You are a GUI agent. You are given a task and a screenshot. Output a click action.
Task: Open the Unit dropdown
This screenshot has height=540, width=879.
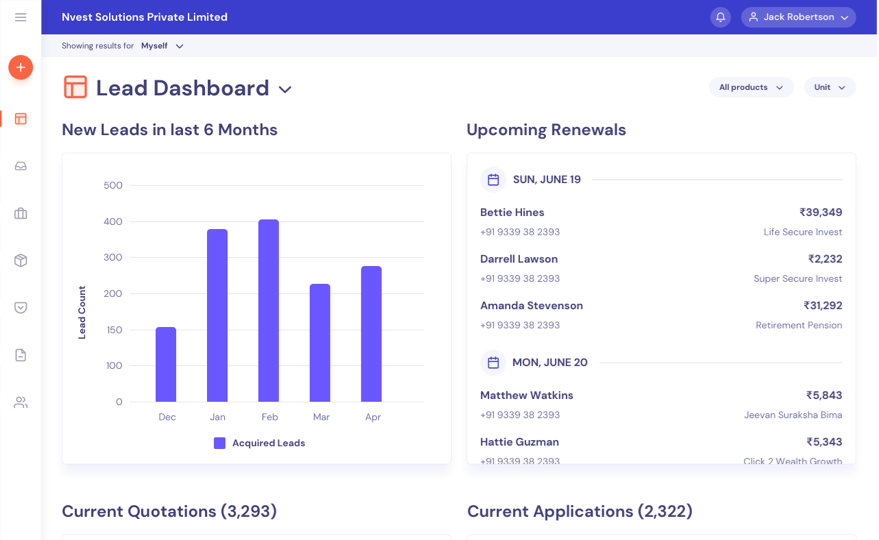click(x=829, y=88)
